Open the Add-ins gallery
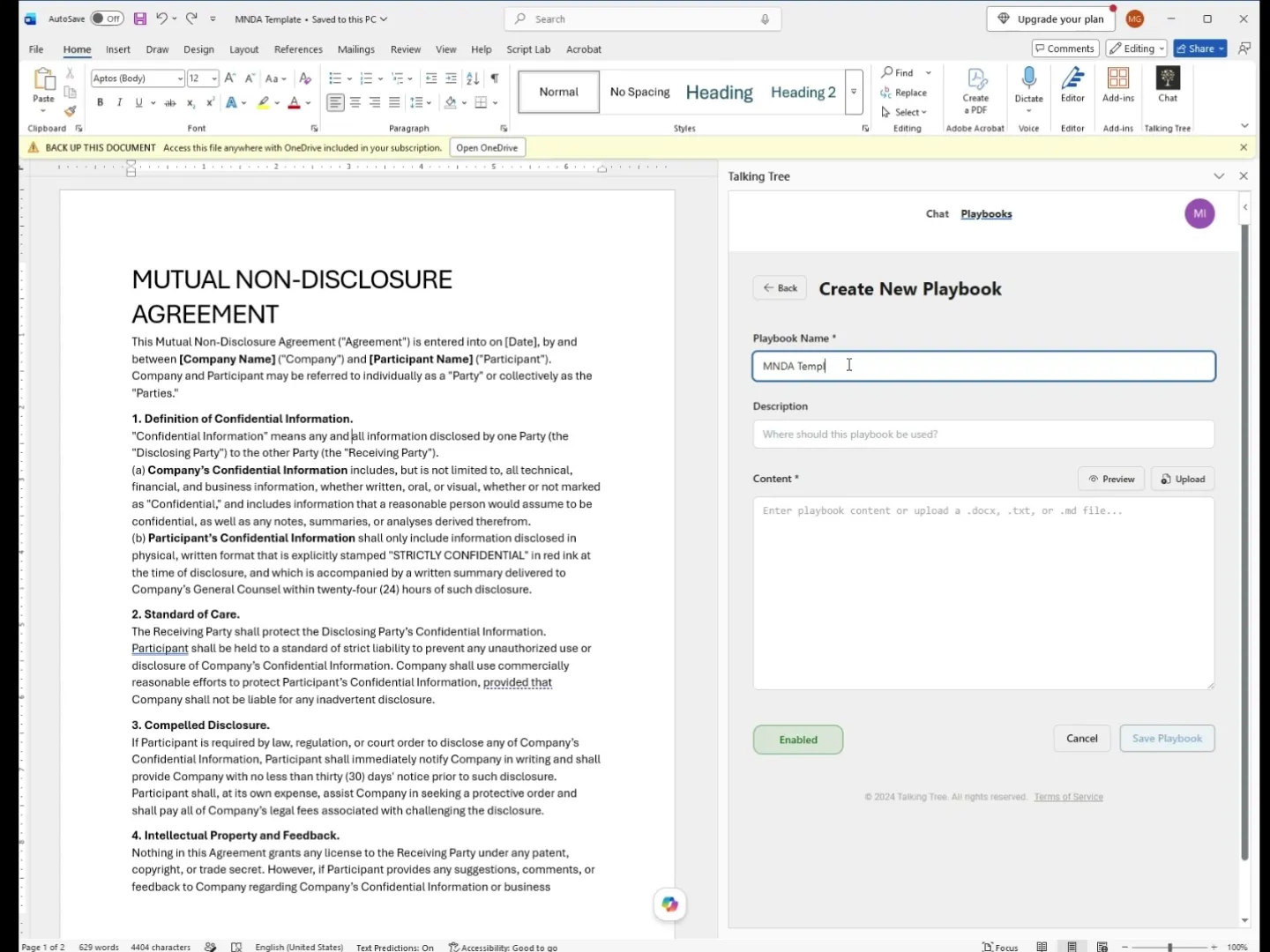Viewport: 1270px width, 952px height. (x=1118, y=86)
